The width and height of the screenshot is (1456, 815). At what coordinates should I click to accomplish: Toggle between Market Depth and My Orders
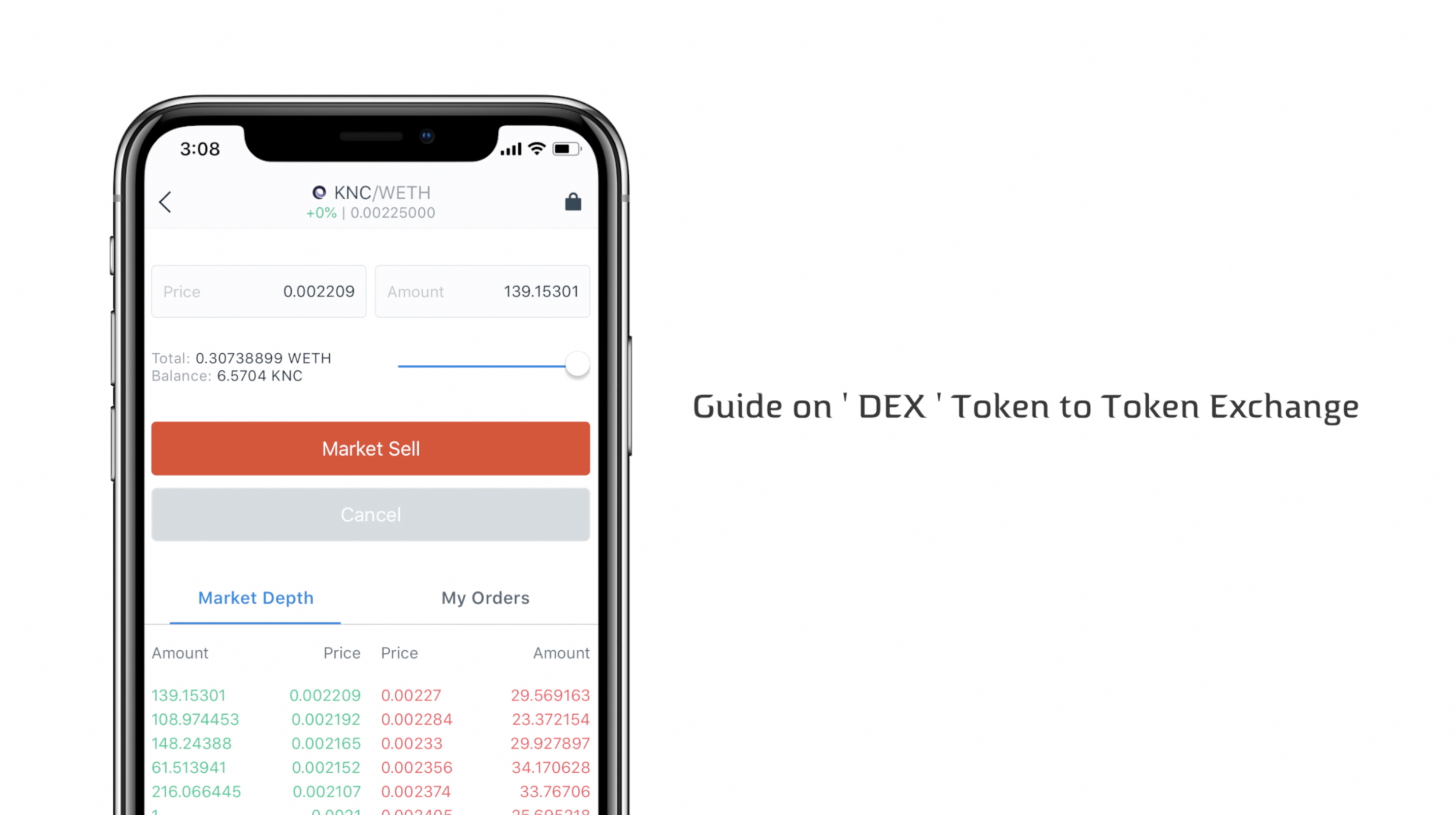[x=371, y=597]
